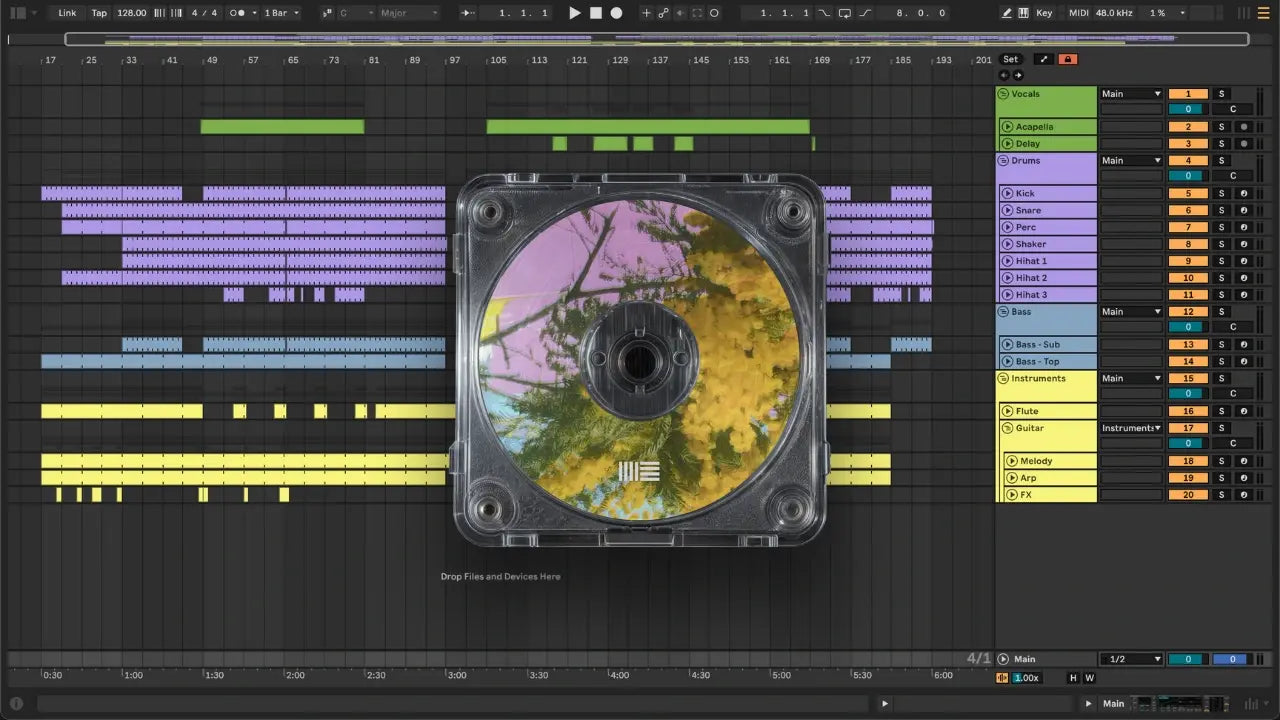Screen dimensions: 1280x720
Task: Click the H height optimize button
Action: 1073,678
